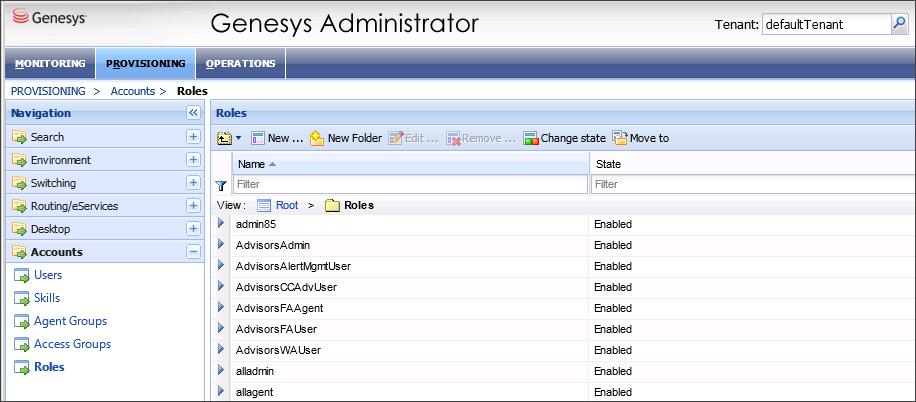
Task: Sort by the Name column header
Action: click(411, 164)
